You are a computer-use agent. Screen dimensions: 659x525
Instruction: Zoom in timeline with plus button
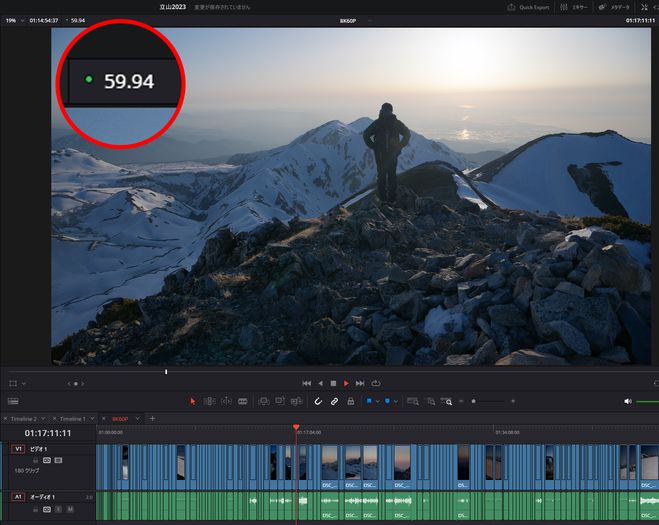[x=513, y=401]
